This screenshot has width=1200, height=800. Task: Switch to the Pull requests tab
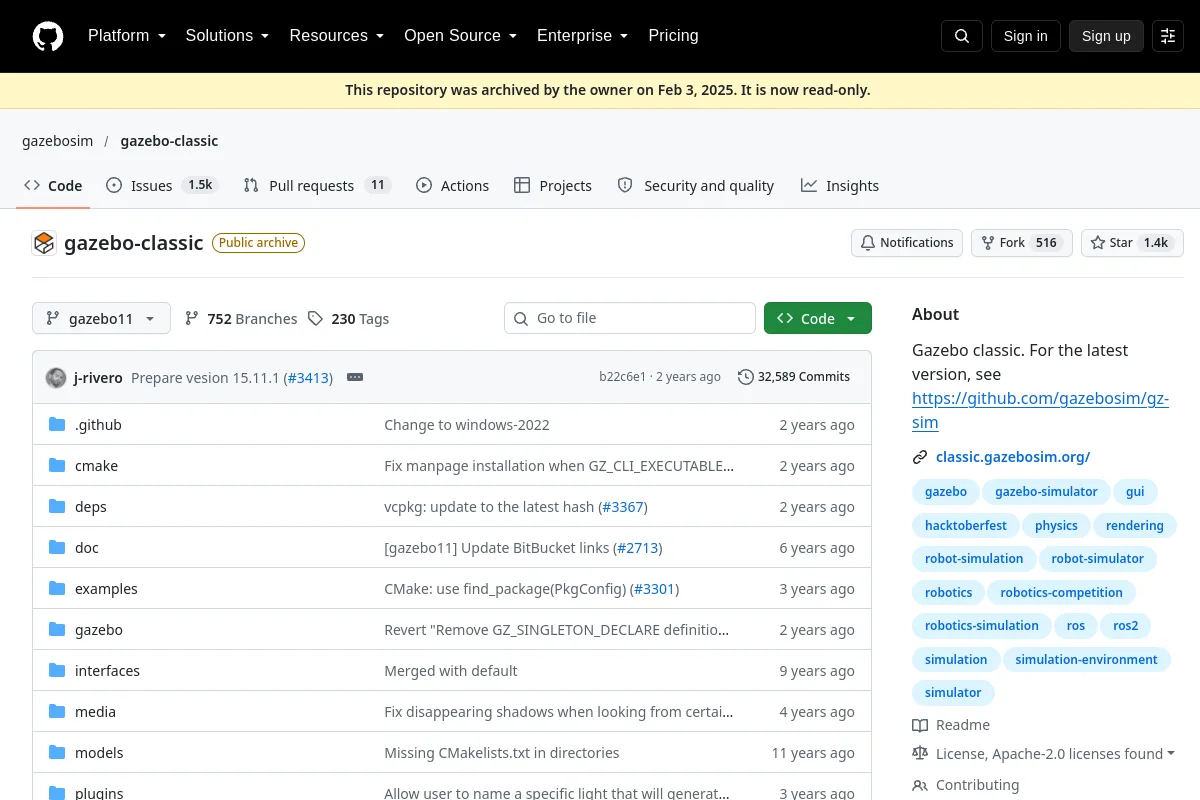[317, 186]
